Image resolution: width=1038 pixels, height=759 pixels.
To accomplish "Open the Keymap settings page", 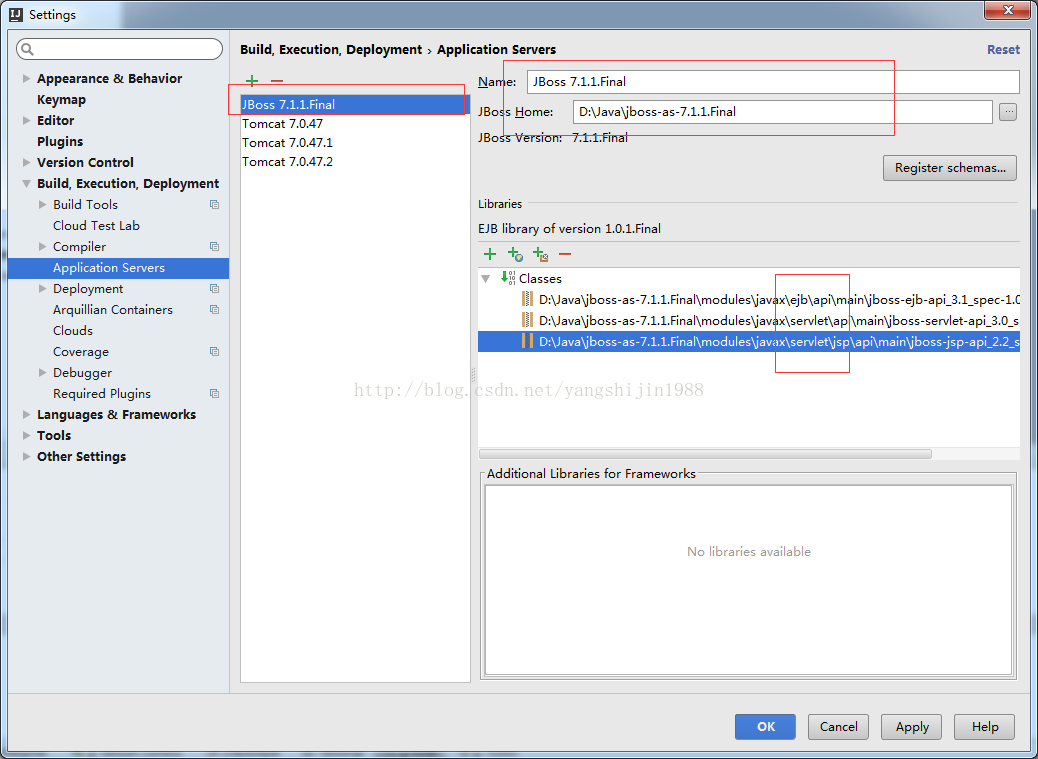I will (62, 99).
